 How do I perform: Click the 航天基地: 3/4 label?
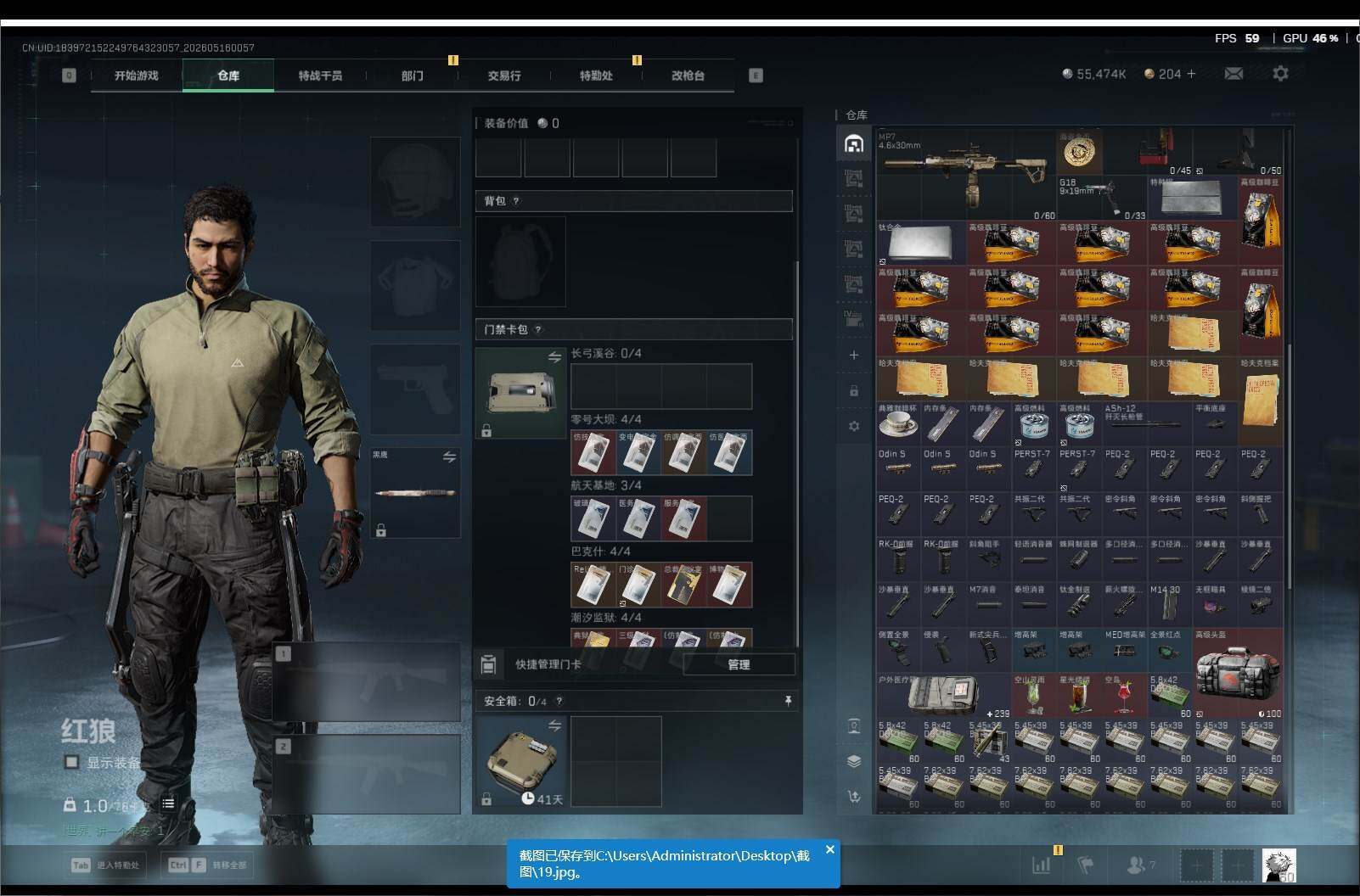606,485
